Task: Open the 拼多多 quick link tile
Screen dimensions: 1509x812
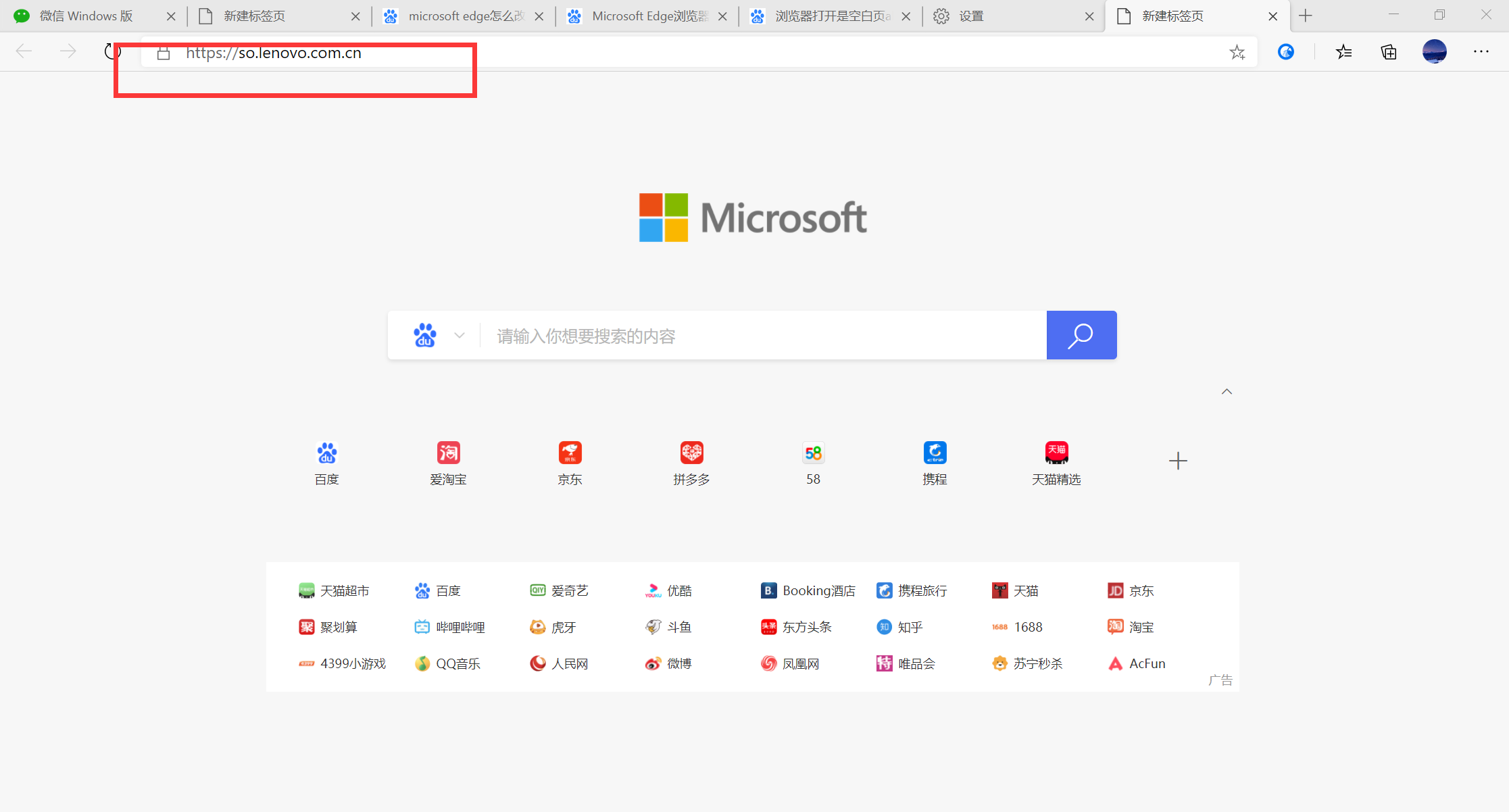Action: click(692, 463)
